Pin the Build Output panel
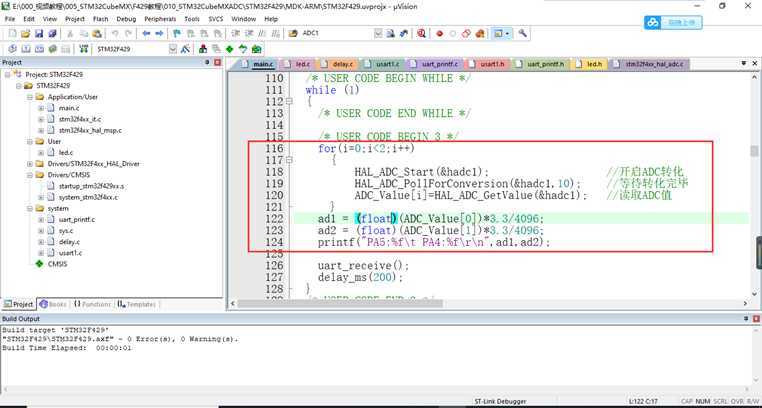 pos(746,319)
